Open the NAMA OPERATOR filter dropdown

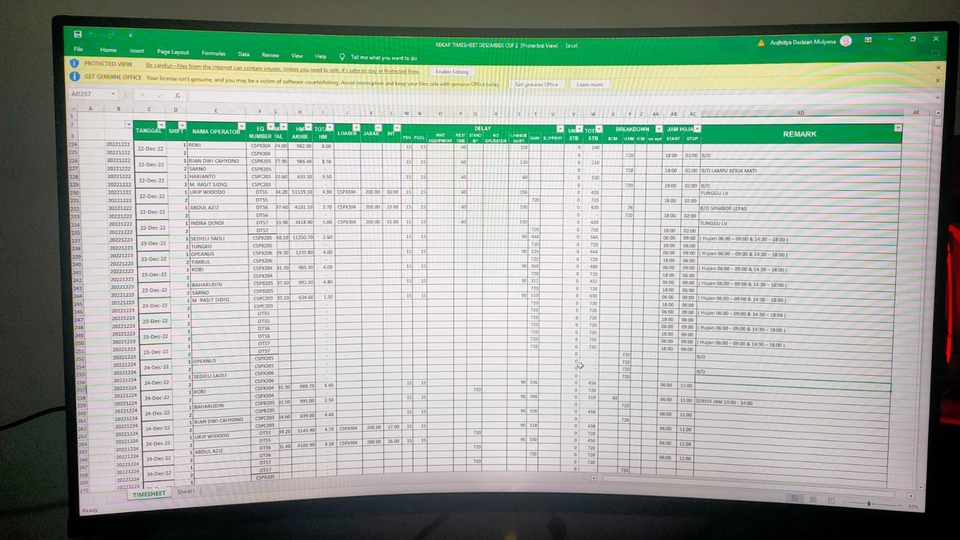[x=242, y=126]
